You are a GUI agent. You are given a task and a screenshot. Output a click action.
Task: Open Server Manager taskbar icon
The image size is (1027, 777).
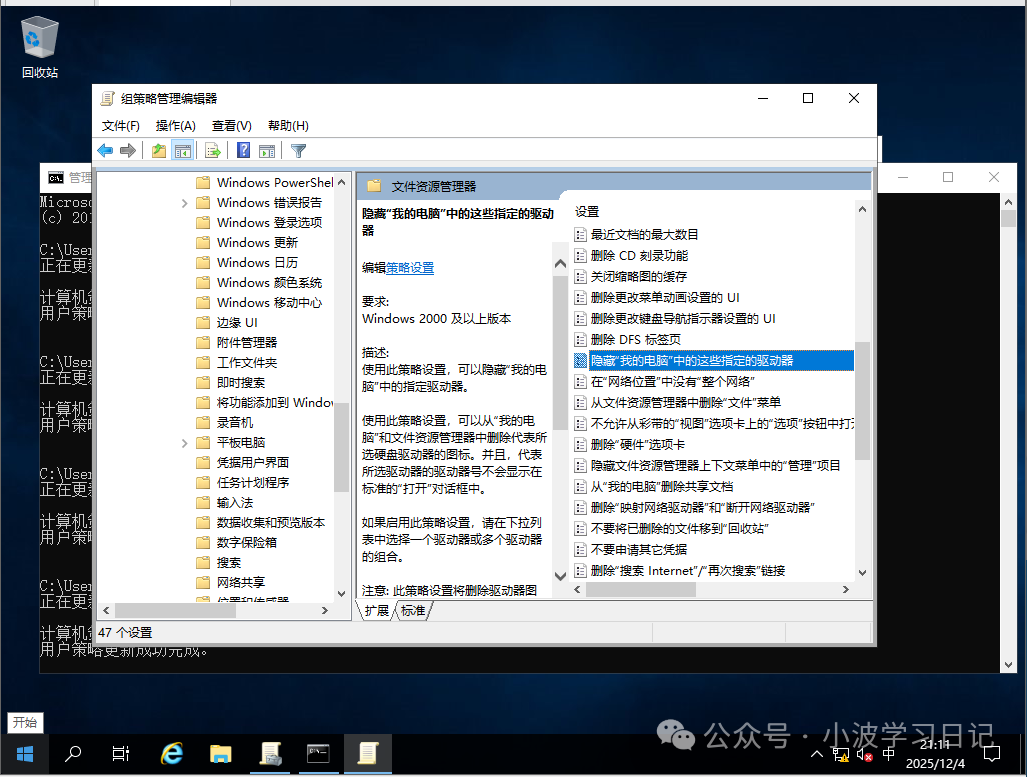tap(270, 754)
